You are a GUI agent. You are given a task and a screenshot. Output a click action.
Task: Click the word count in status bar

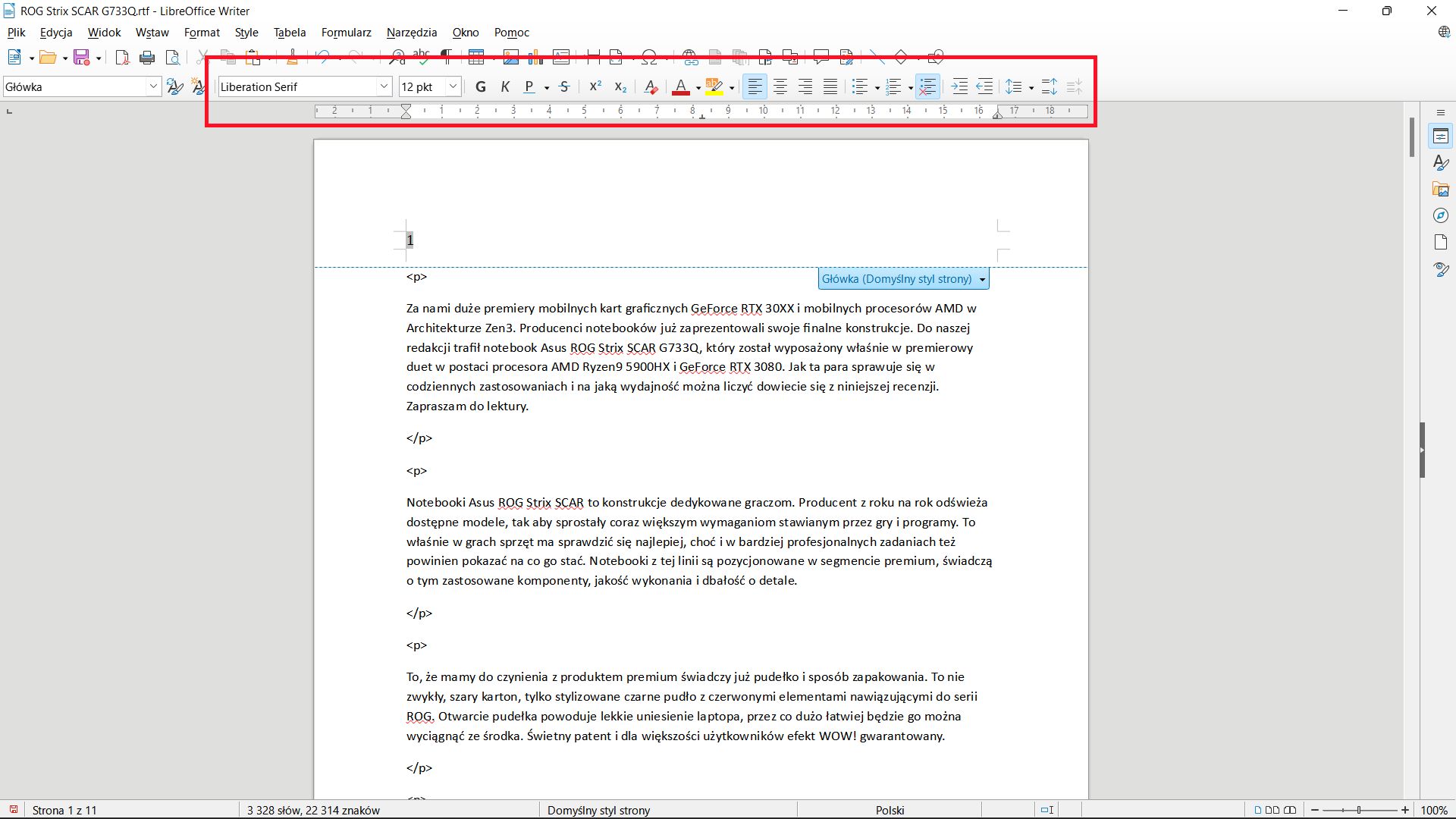(312, 809)
